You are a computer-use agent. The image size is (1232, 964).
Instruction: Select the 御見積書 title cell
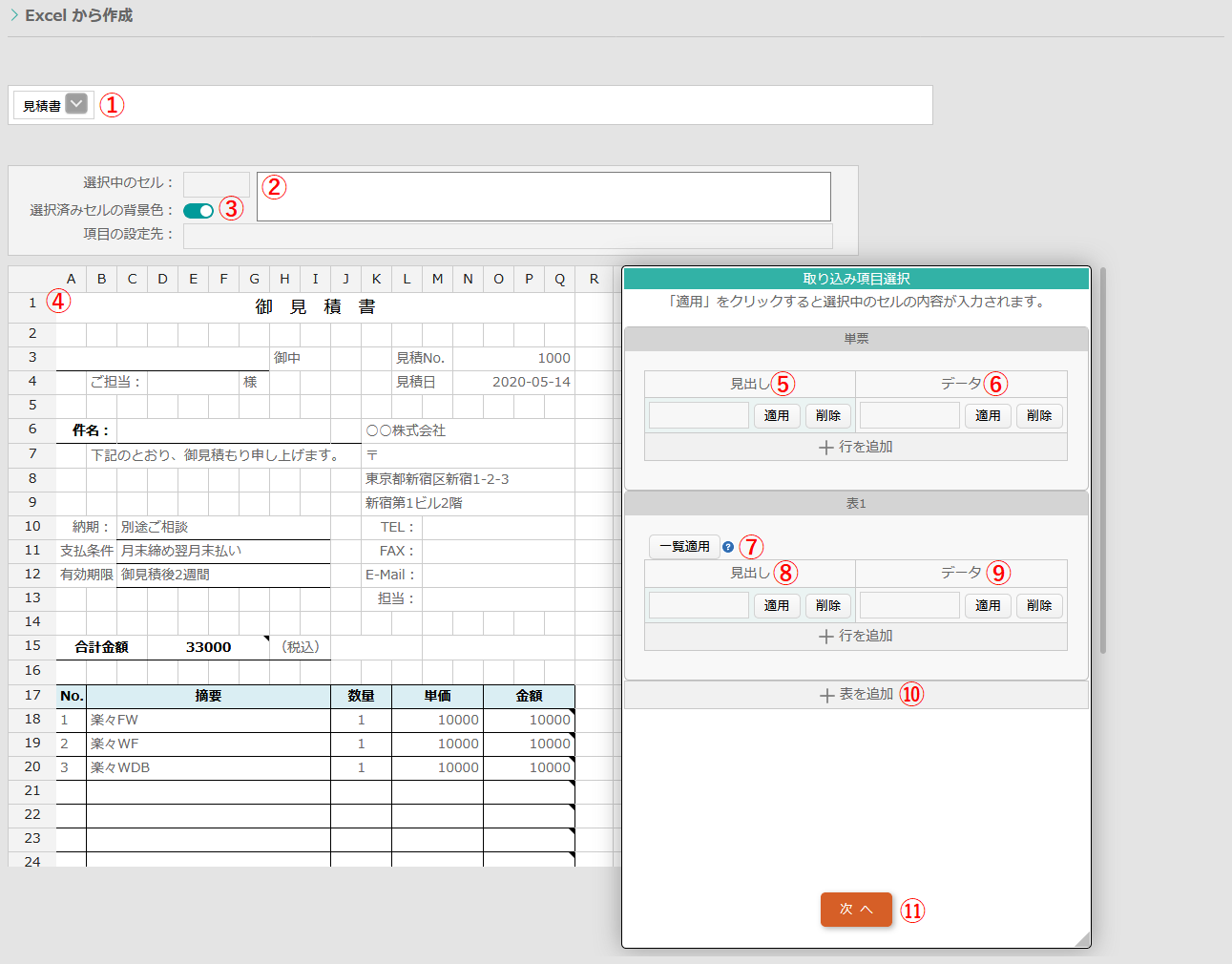[316, 306]
